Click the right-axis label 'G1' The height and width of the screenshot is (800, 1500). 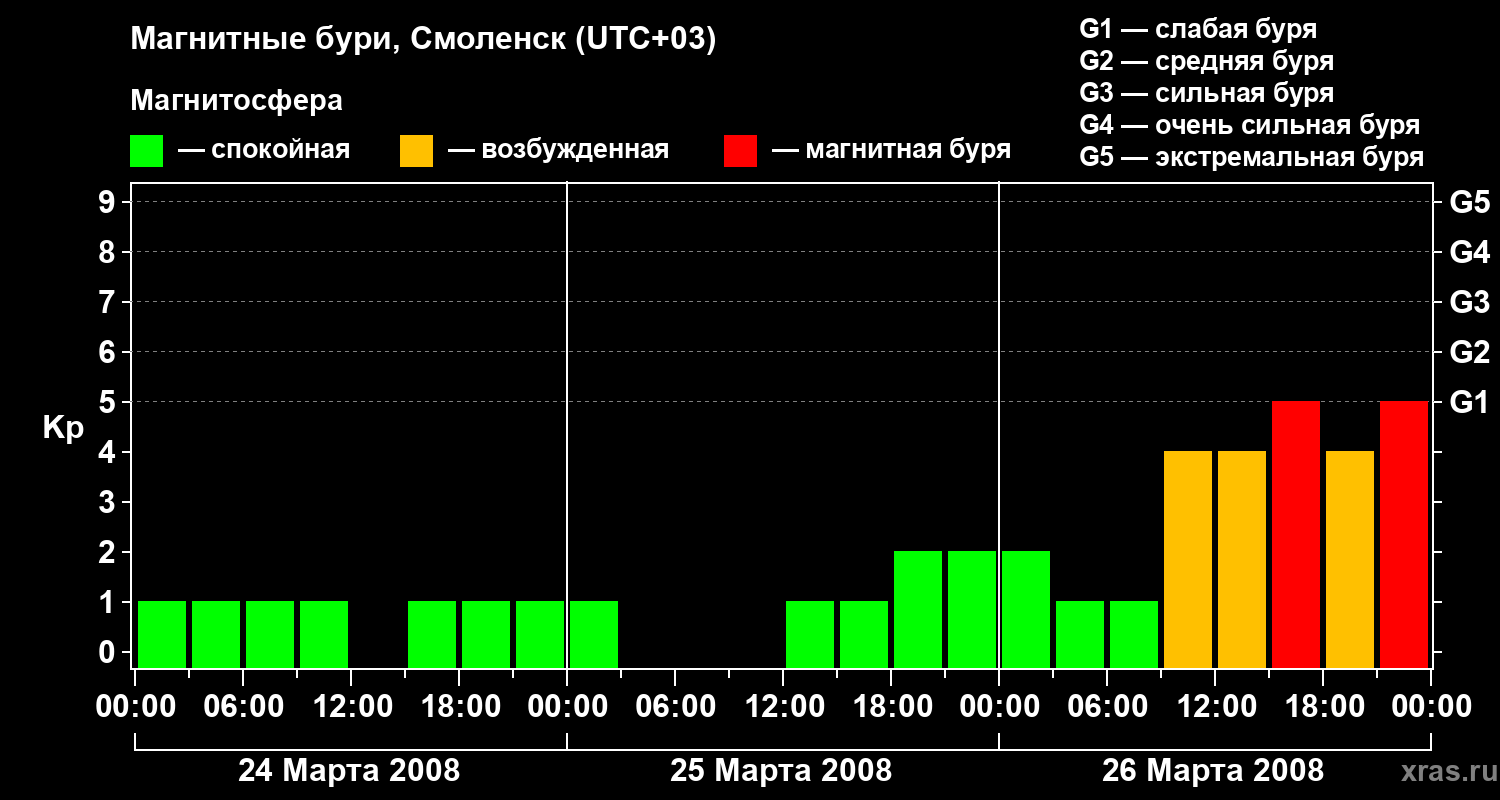coord(1469,402)
